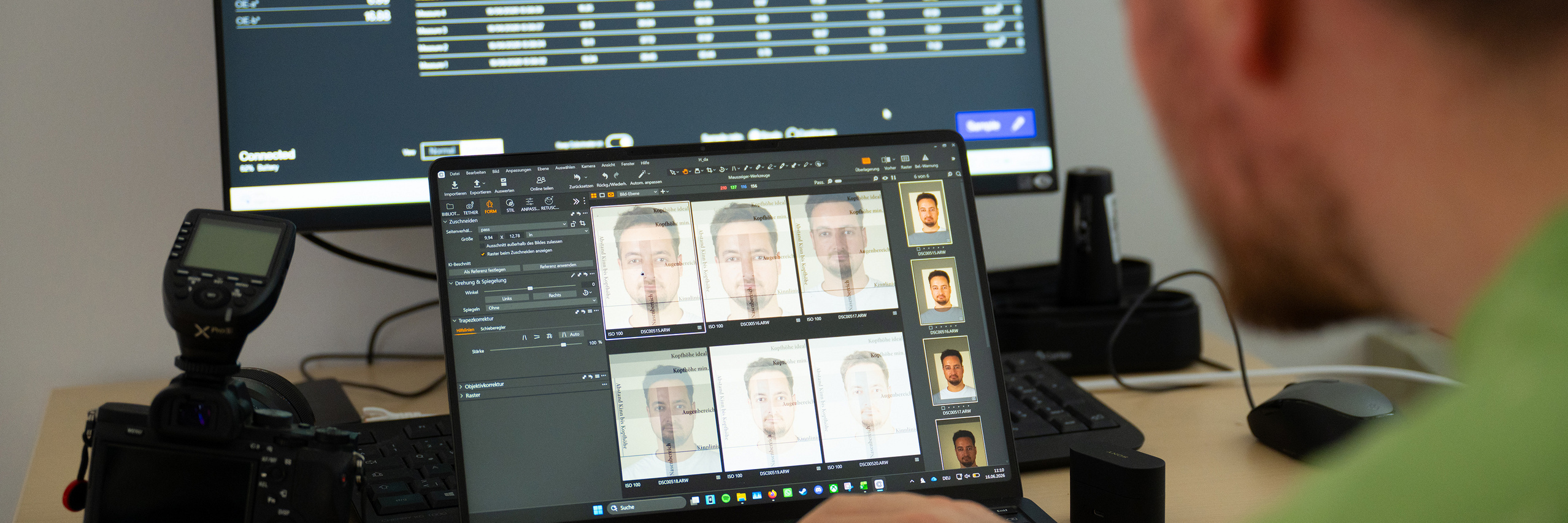
Task: Click the horizontal keystone guide icon
Action: click(537, 337)
